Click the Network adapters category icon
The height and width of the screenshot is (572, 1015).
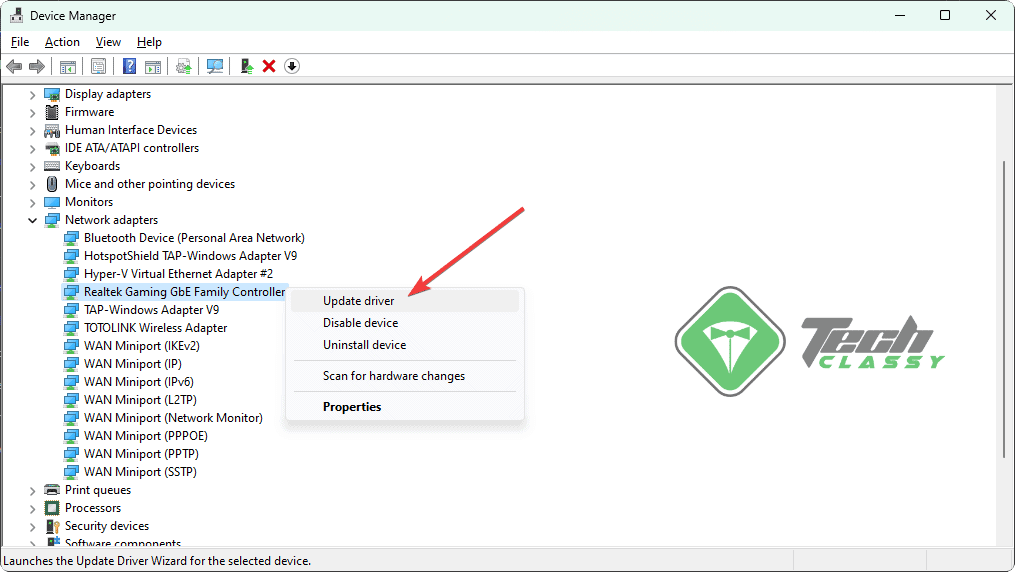pyautogui.click(x=52, y=221)
